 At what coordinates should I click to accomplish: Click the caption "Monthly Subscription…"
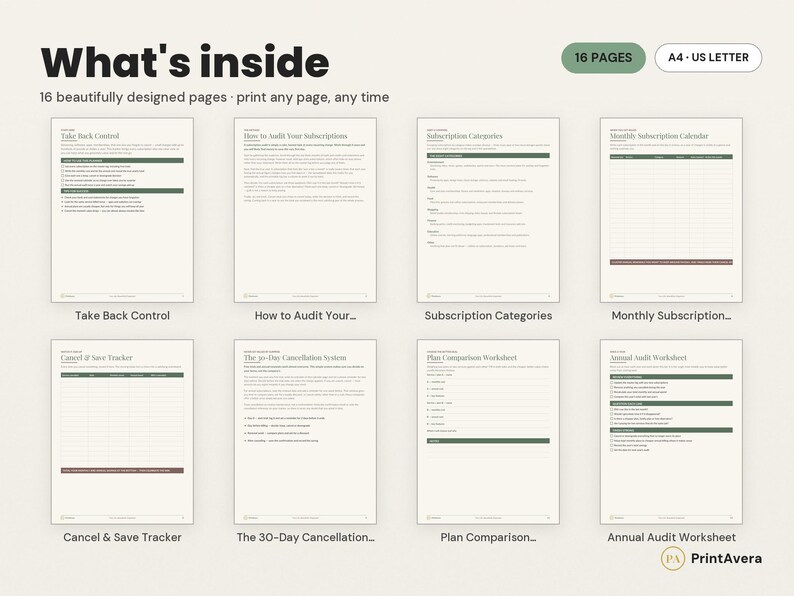point(671,315)
